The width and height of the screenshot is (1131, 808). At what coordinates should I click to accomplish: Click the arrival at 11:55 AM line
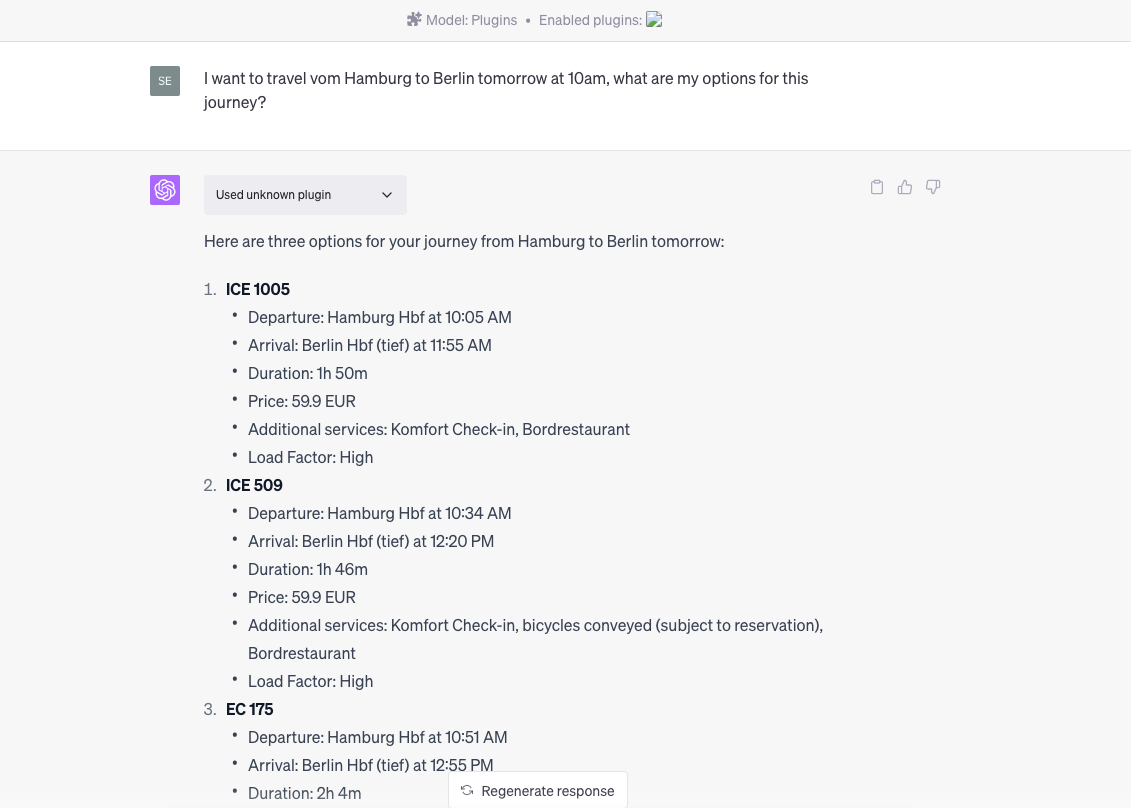369,346
